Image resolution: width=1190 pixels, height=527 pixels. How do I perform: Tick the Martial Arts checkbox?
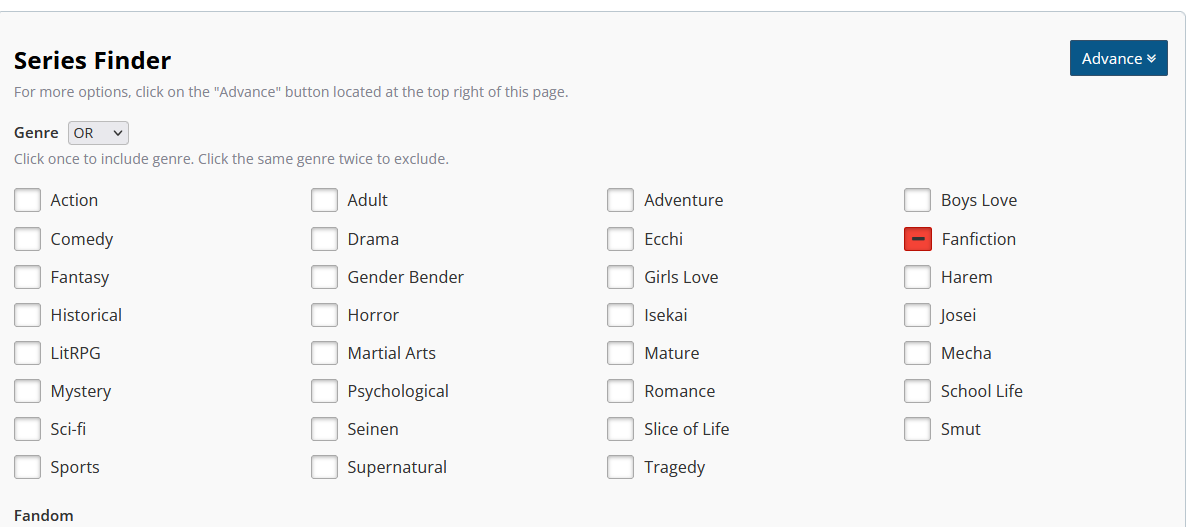[324, 353]
